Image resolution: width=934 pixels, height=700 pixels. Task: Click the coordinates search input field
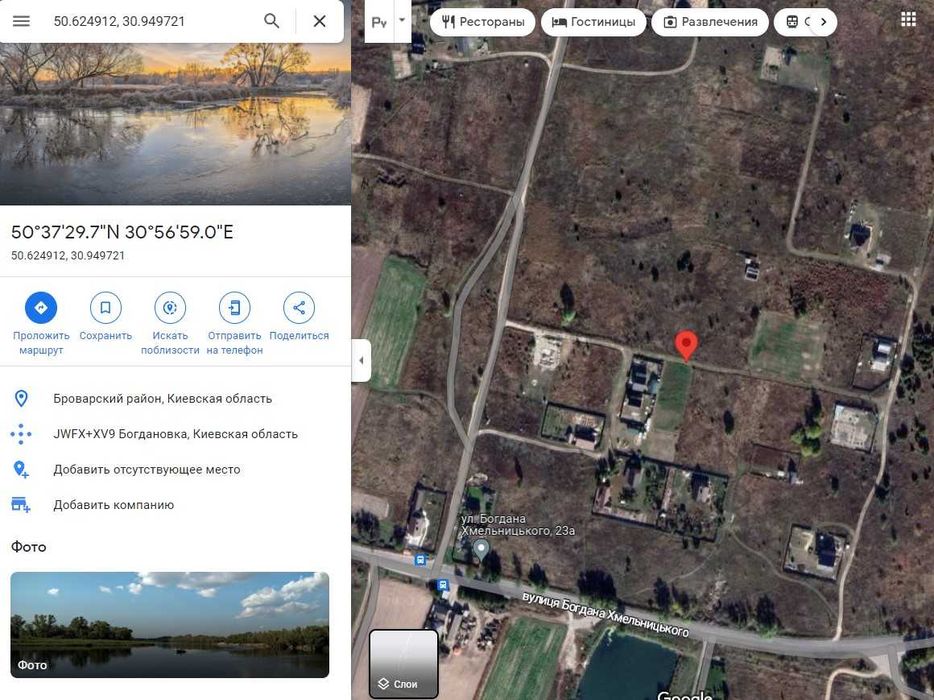click(x=152, y=21)
